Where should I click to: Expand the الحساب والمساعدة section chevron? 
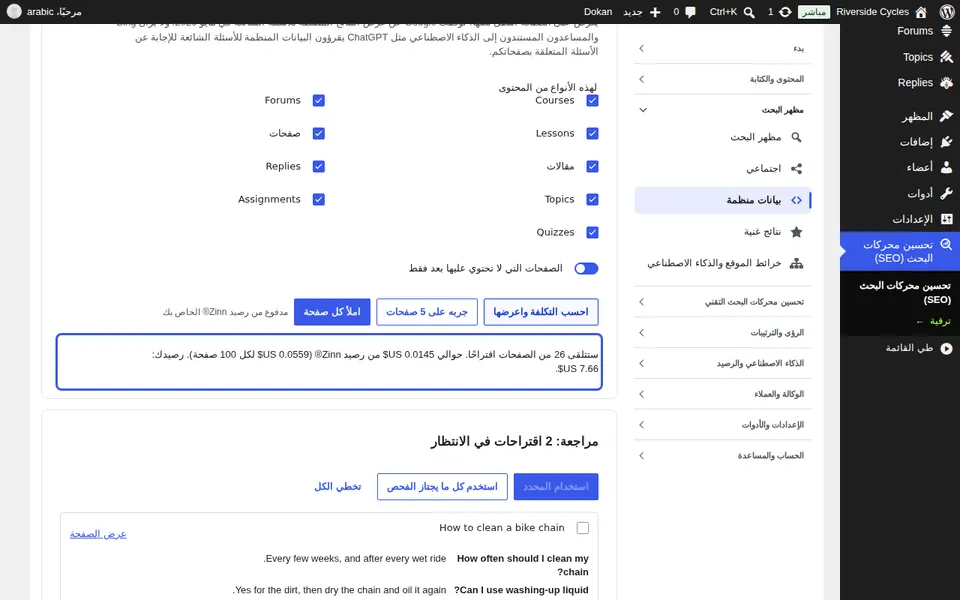coord(642,456)
